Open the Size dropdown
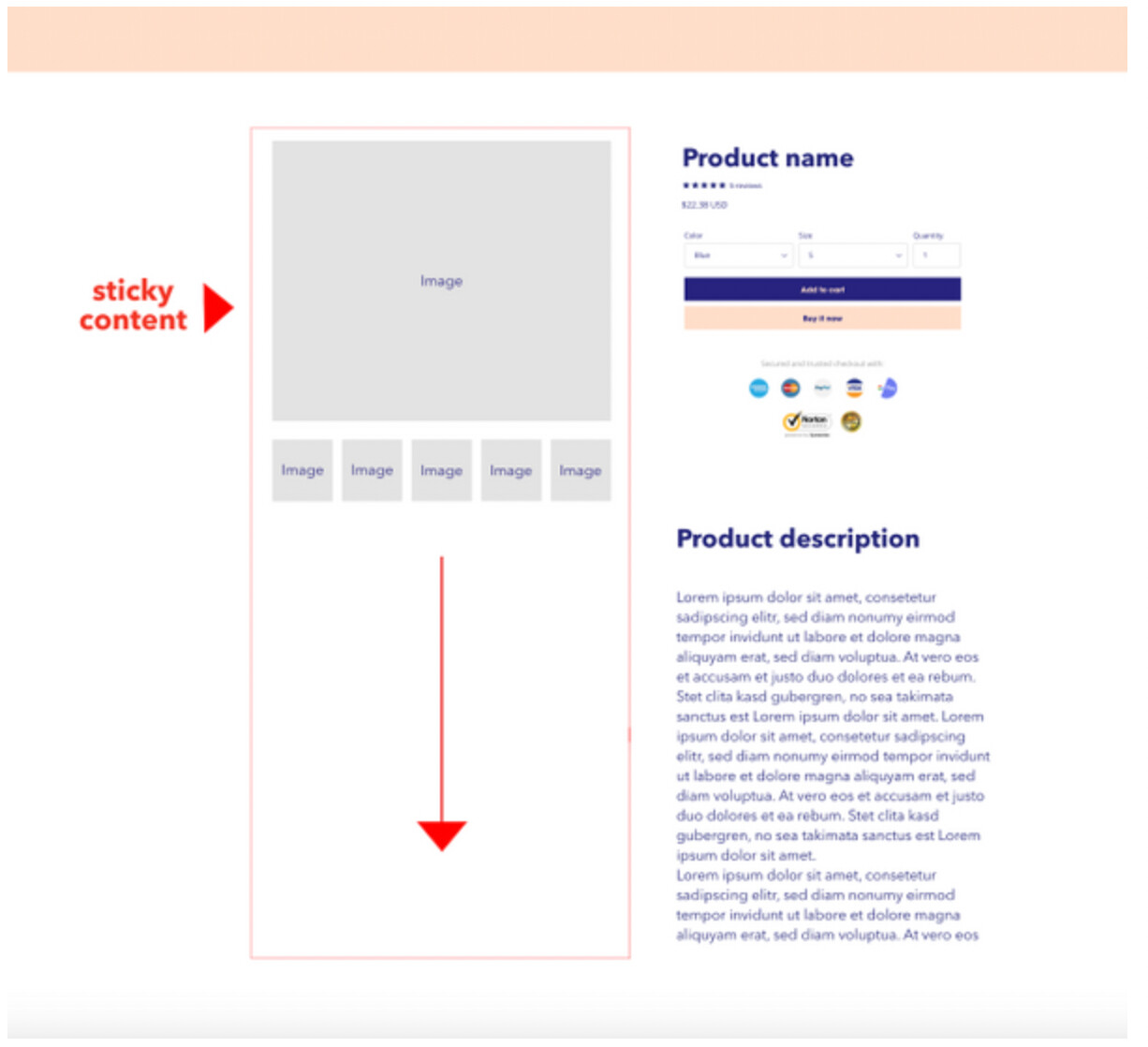1148x1047 pixels. (x=852, y=255)
